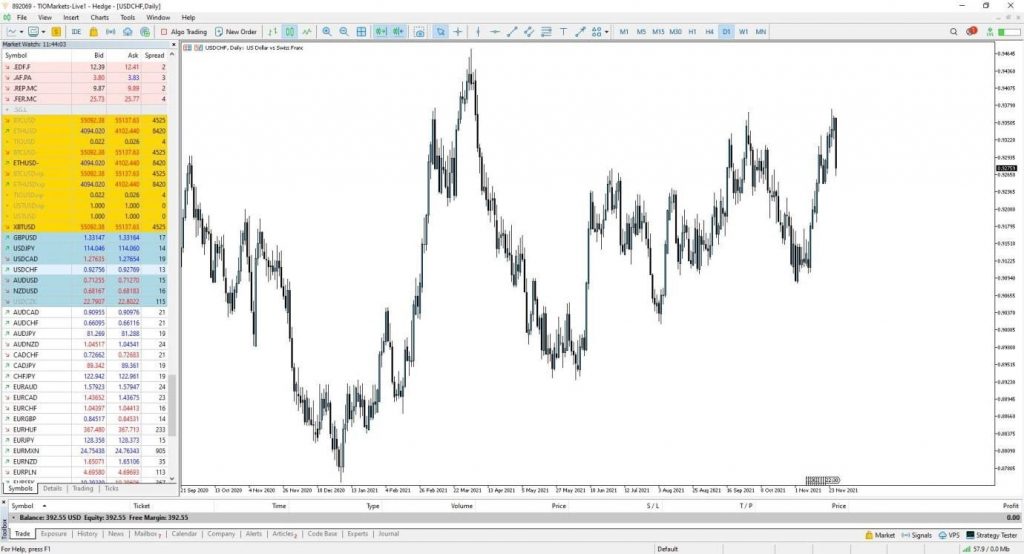The width and height of the screenshot is (1024, 554).
Task: Click the Market shopping bag toolbar icon
Action: (x=93, y=31)
